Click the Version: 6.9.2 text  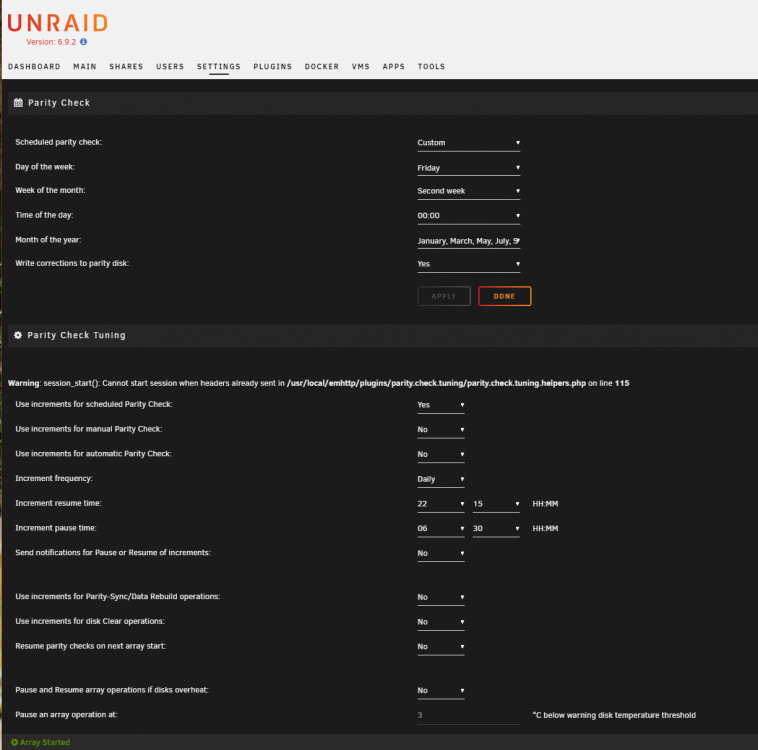[x=51, y=42]
